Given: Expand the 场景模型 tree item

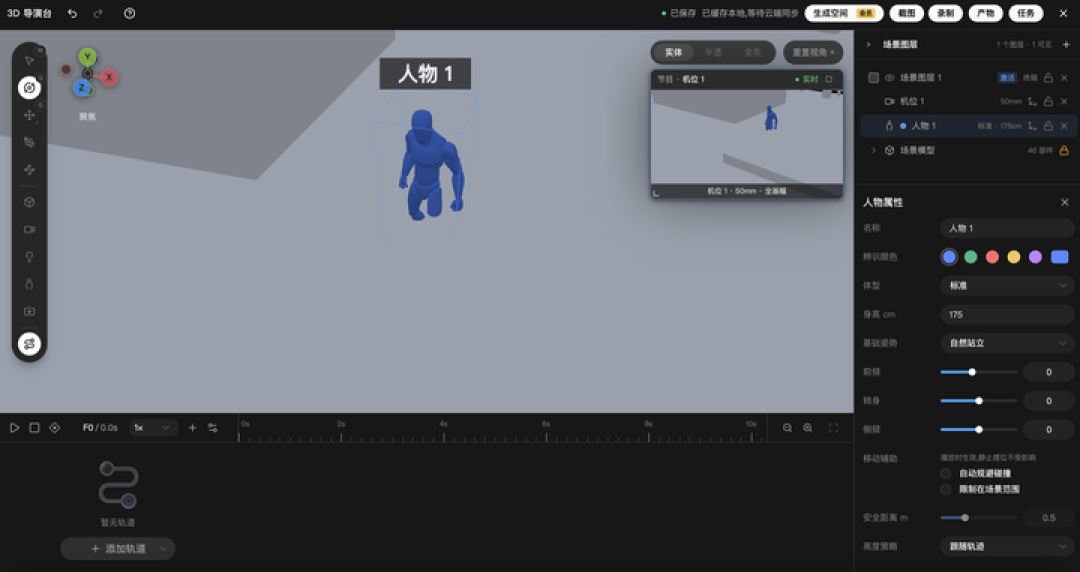Looking at the screenshot, I should 873,150.
